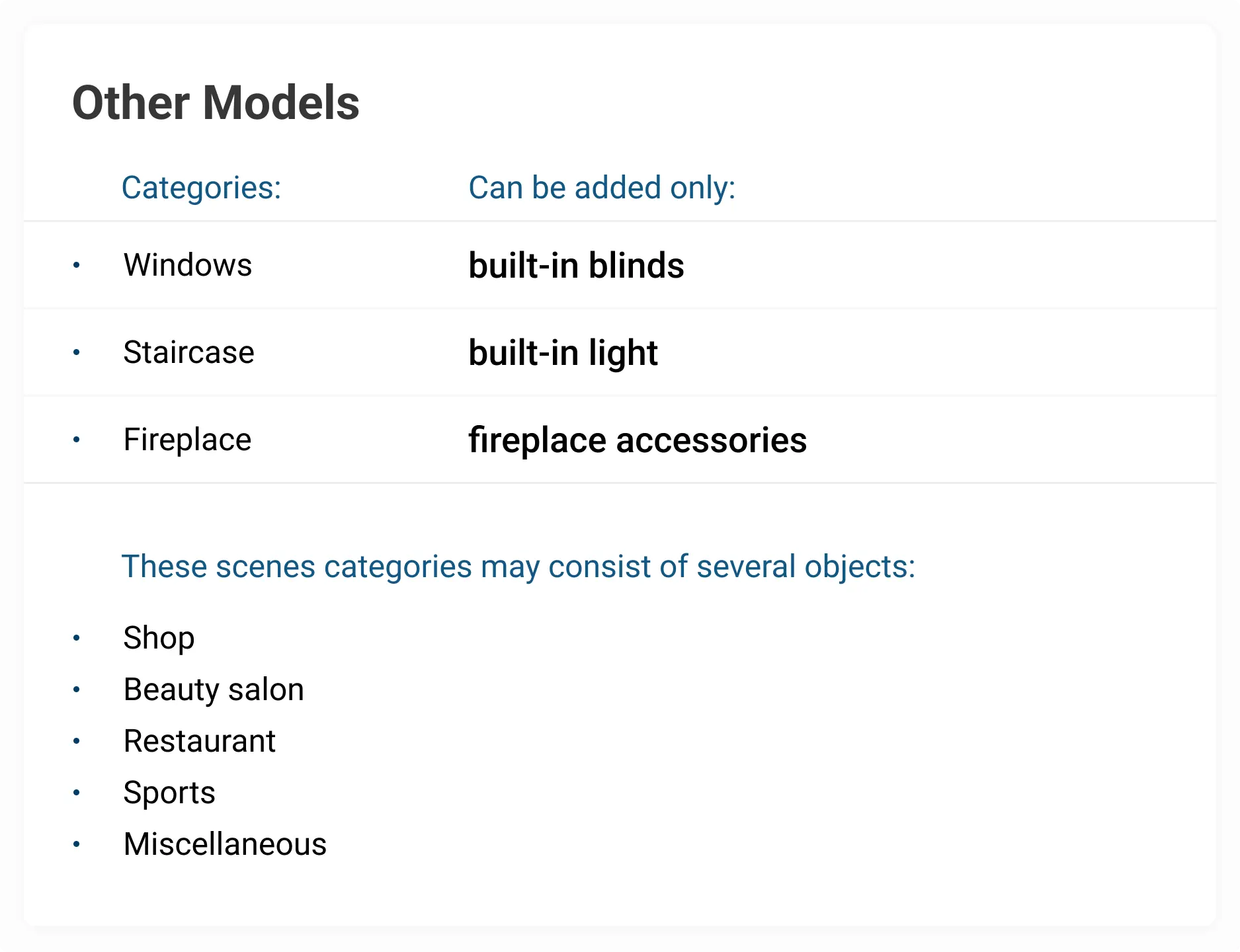Select the Sports list item
Viewport: 1240px width, 952px height.
tap(169, 793)
